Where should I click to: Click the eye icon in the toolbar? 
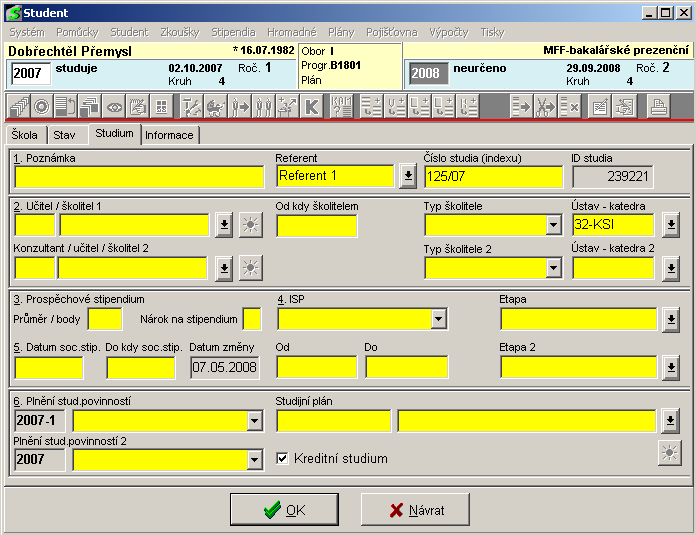[115, 107]
